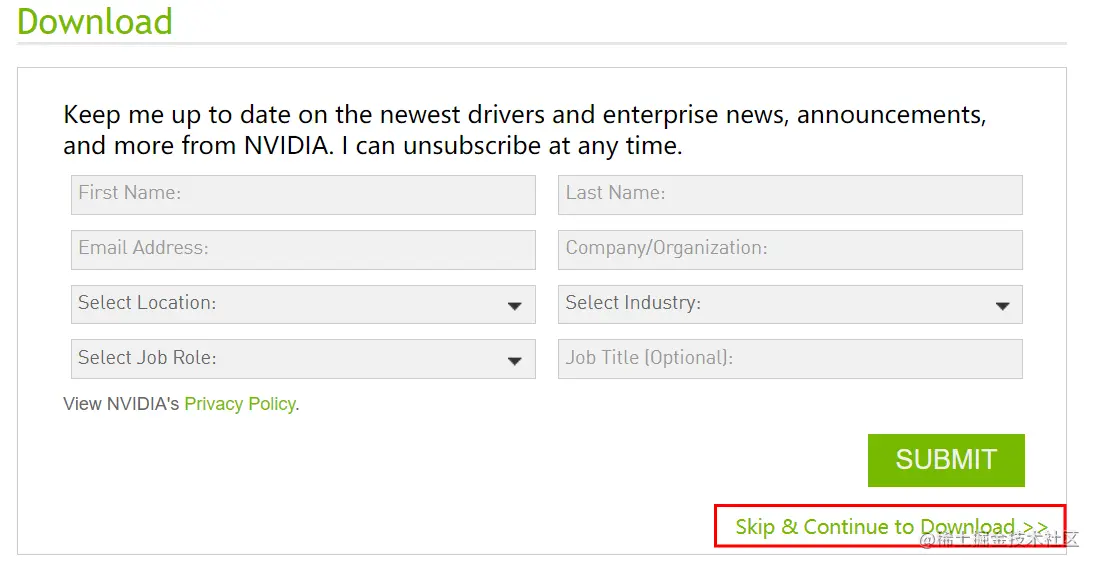Open the Select Location dropdown
Screen dimensions: 1097x567
pyautogui.click(x=303, y=304)
